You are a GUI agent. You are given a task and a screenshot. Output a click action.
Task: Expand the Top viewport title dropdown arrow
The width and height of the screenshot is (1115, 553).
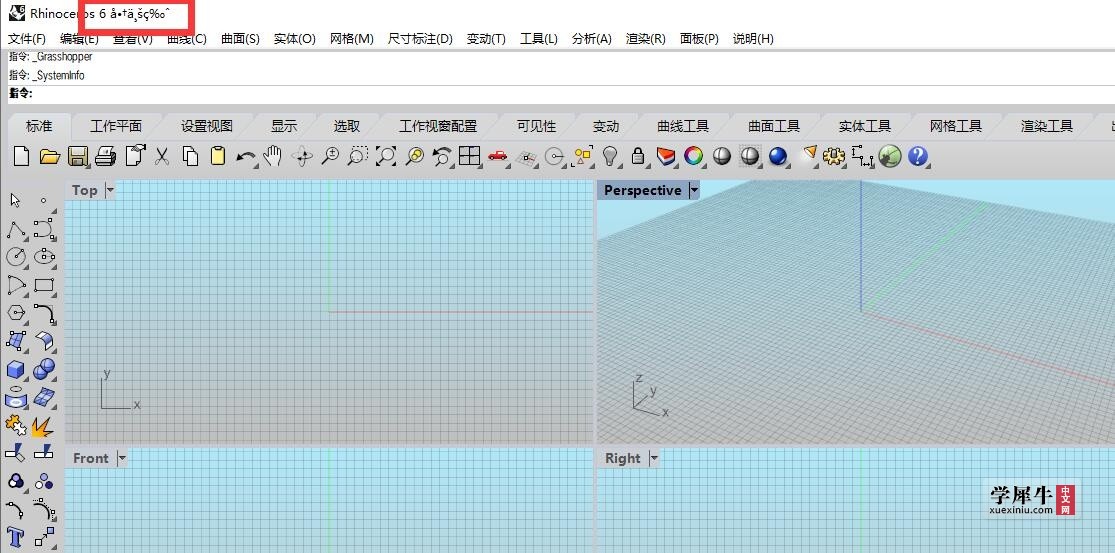110,190
